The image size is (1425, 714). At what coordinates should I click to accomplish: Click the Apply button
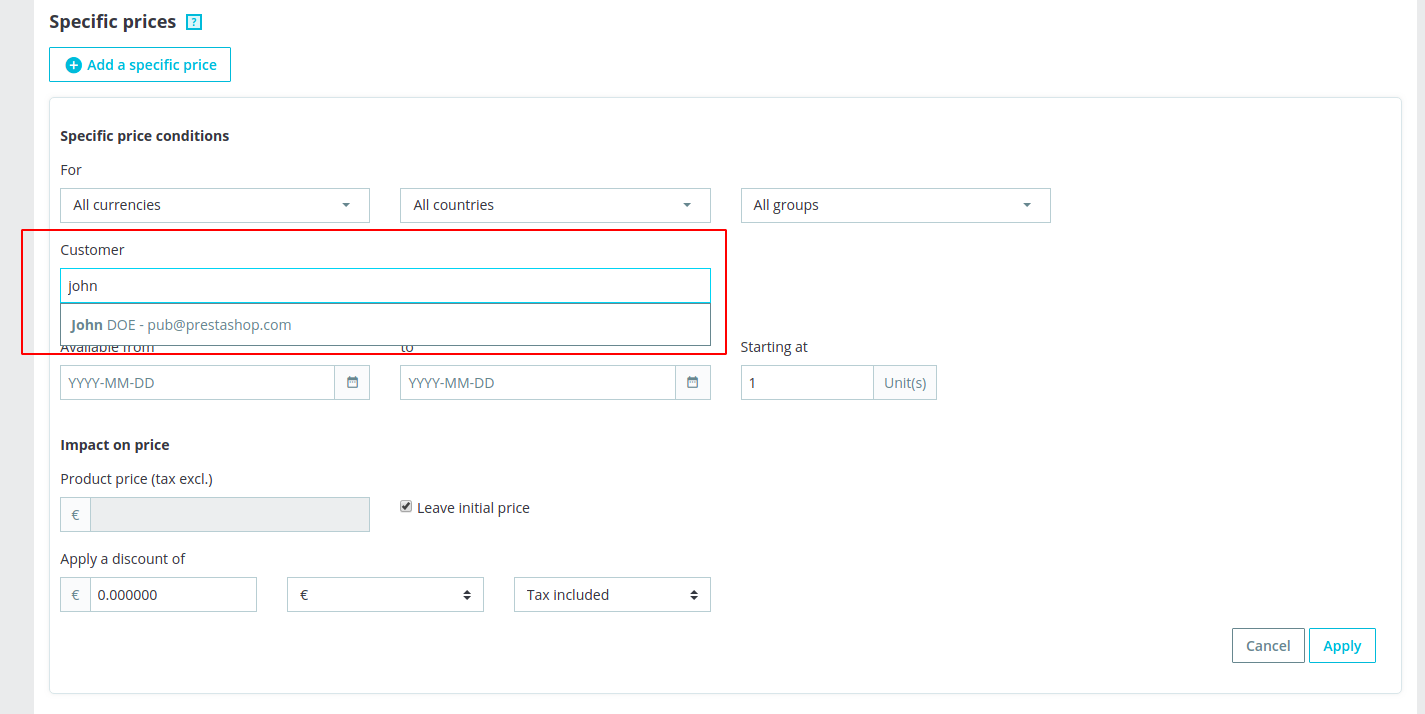click(1342, 645)
